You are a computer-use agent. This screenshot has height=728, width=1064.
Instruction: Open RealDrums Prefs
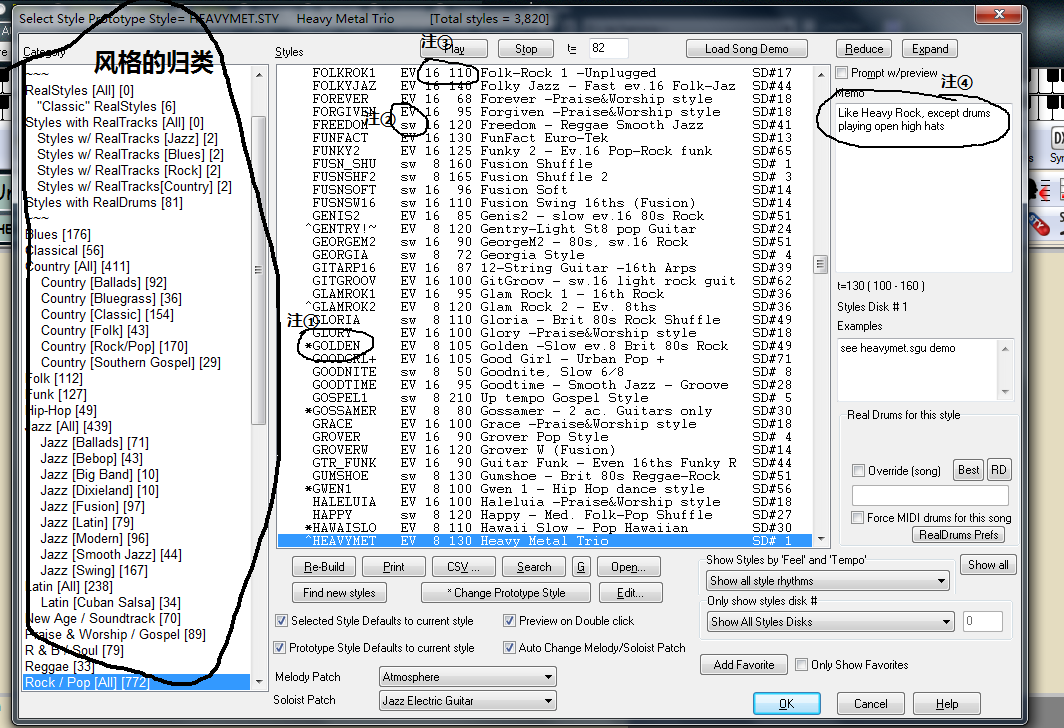[958, 535]
